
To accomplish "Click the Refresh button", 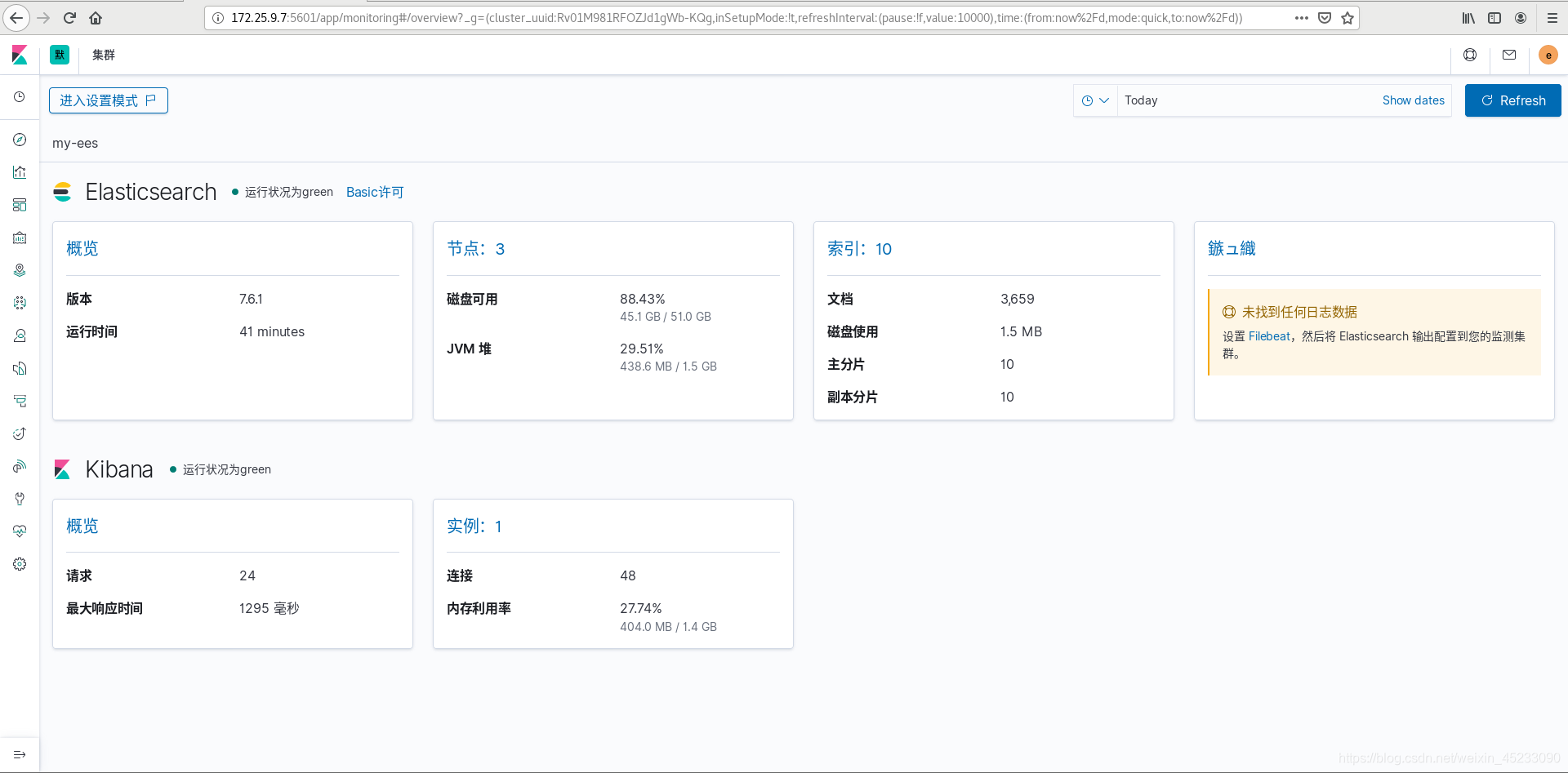I will pos(1512,100).
